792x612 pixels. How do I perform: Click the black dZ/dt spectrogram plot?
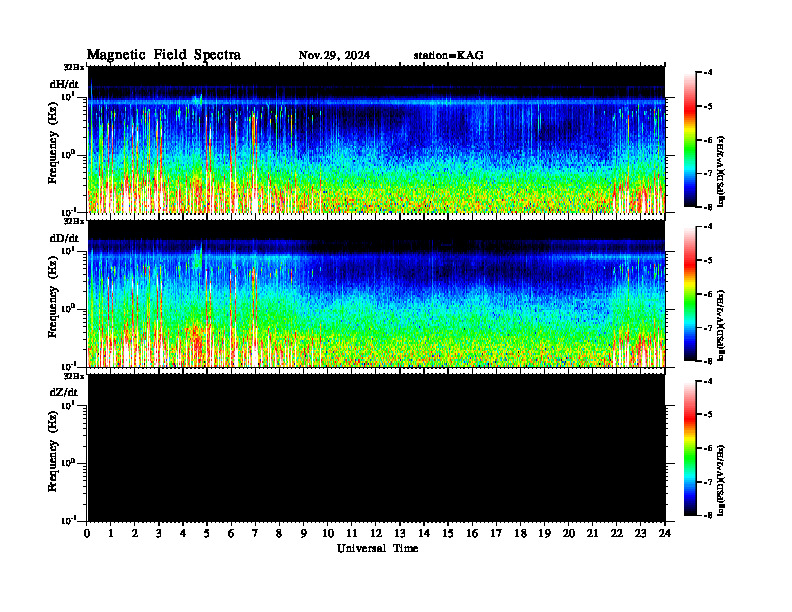point(376,448)
